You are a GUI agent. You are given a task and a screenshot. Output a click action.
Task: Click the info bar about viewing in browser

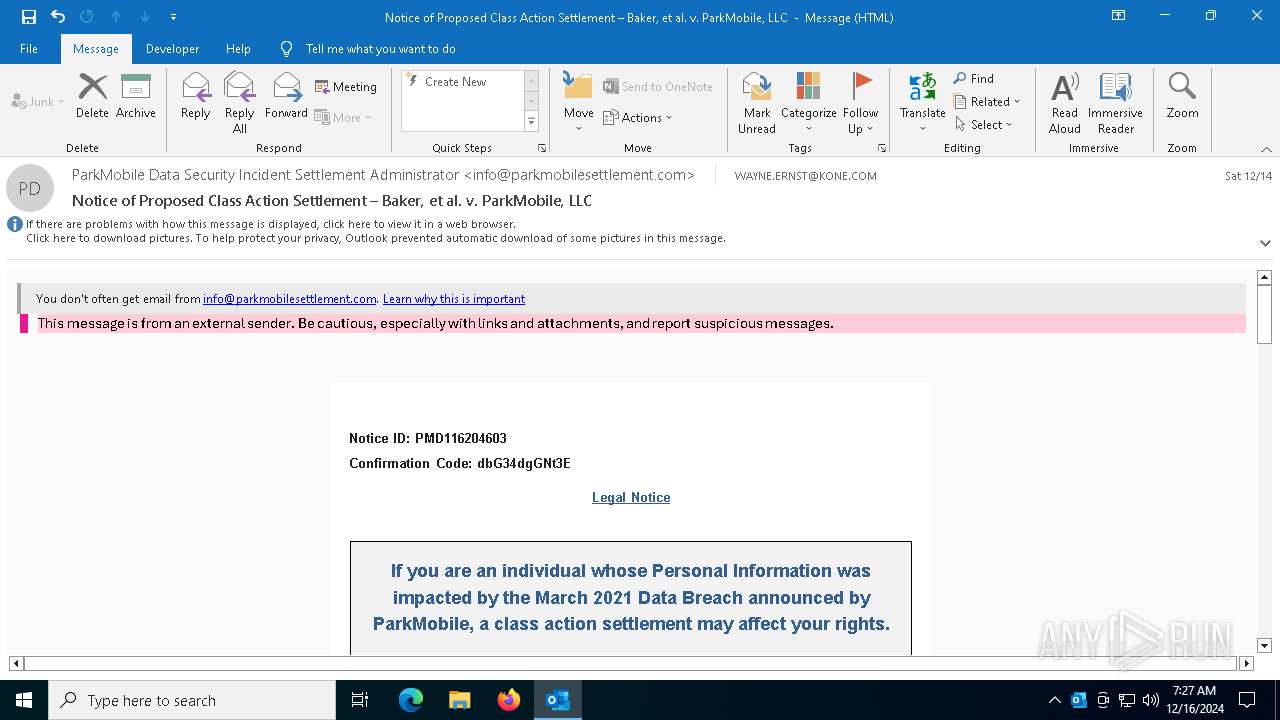tap(271, 224)
